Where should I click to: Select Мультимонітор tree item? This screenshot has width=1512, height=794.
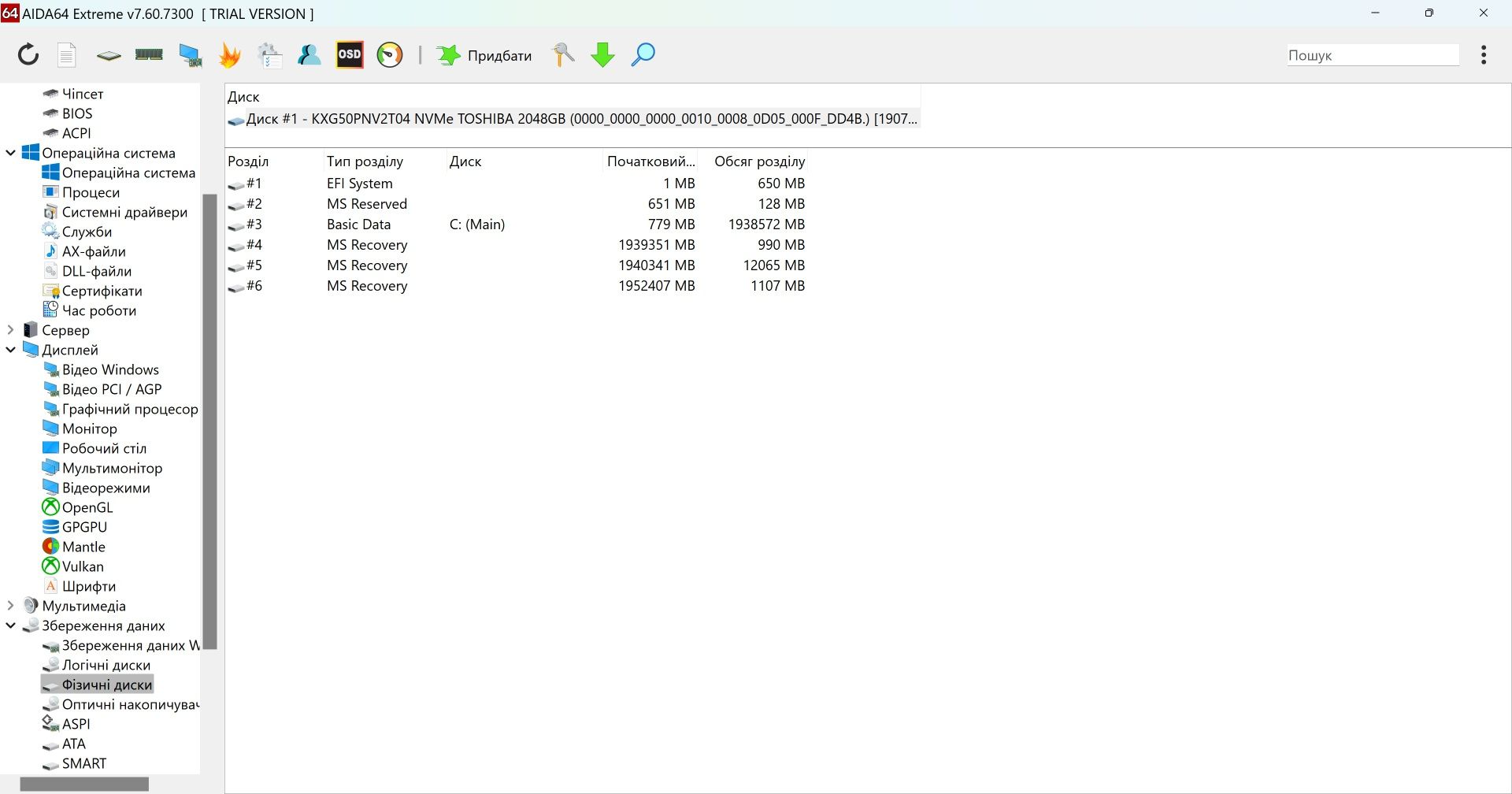[102, 468]
